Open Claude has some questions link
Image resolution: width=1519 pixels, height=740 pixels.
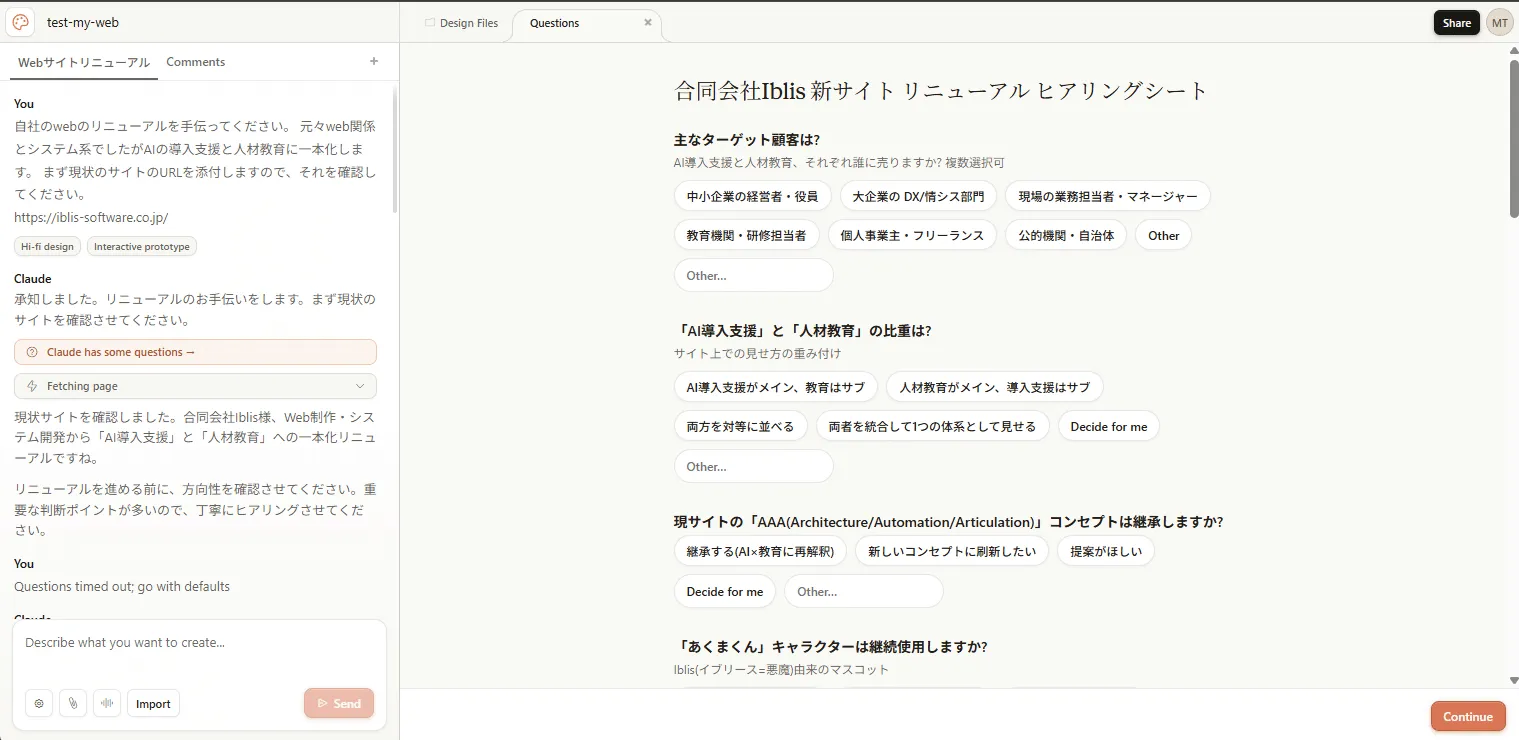pyautogui.click(x=195, y=352)
